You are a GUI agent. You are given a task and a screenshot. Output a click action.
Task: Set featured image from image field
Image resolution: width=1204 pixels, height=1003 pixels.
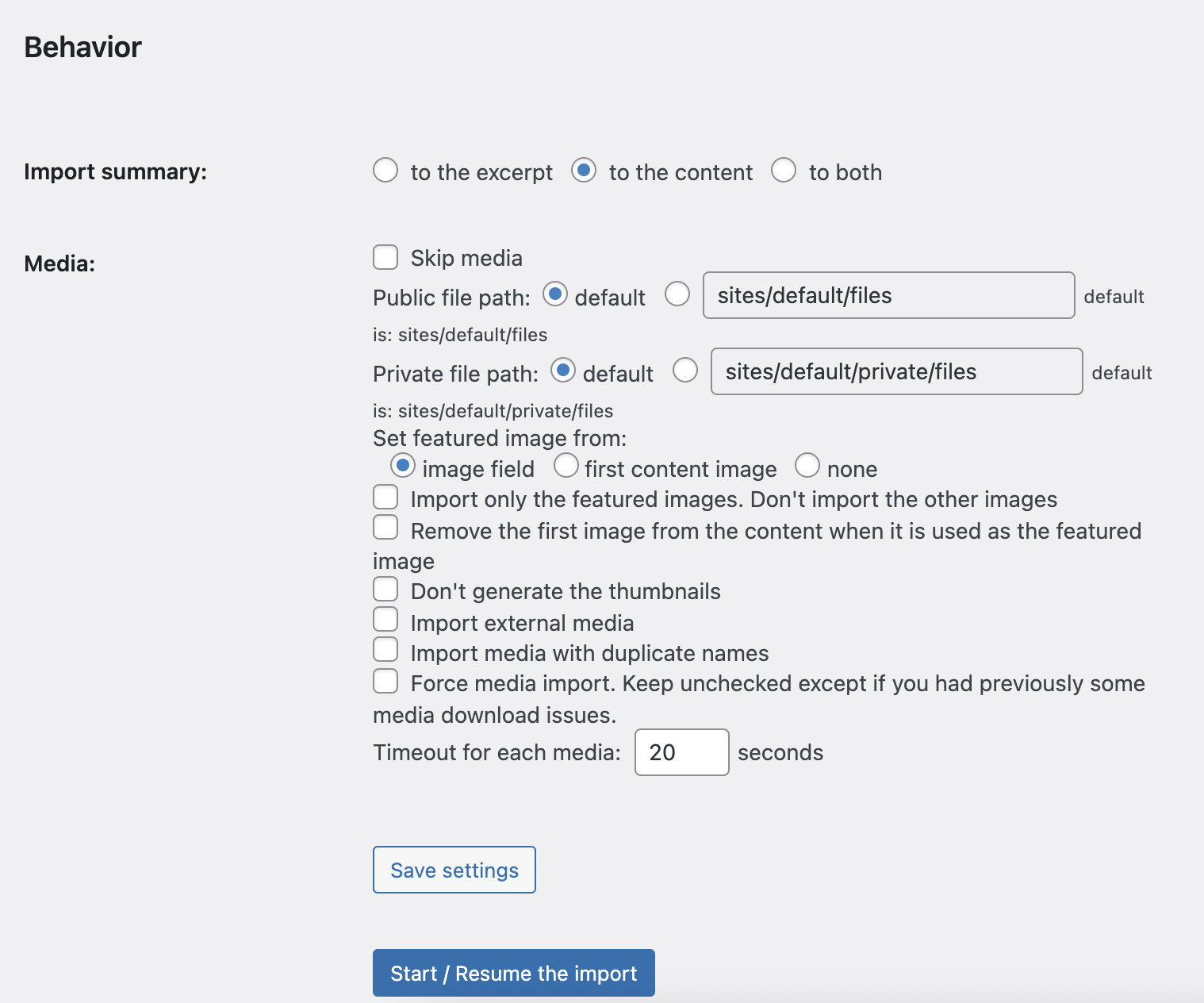403,466
